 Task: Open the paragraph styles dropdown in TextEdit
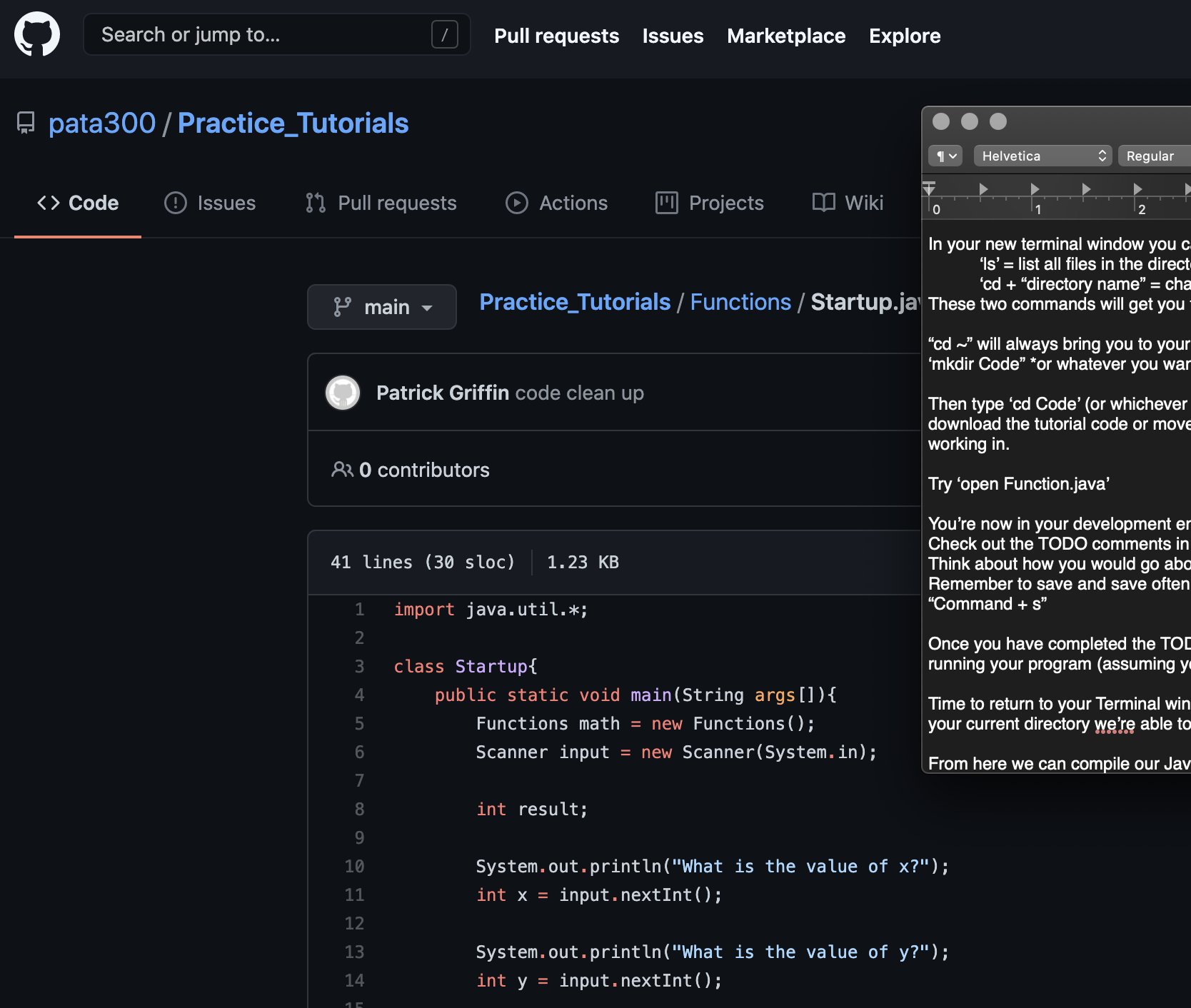click(946, 156)
